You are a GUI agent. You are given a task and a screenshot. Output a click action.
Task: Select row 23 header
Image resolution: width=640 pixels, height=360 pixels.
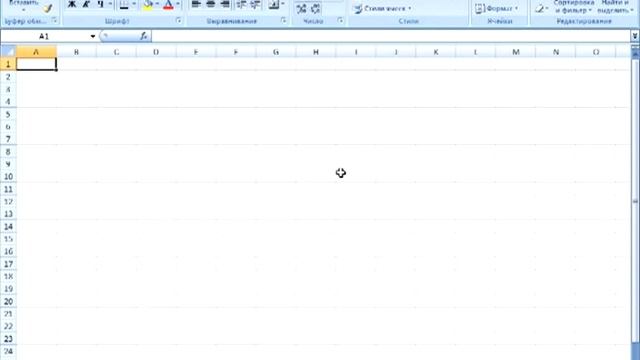click(x=8, y=338)
